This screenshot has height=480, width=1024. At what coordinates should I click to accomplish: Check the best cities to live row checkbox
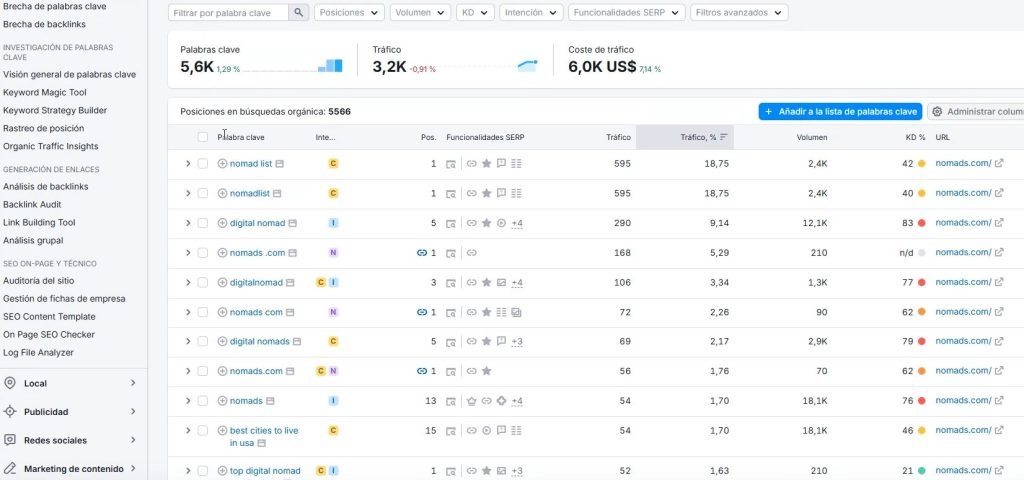click(202, 430)
